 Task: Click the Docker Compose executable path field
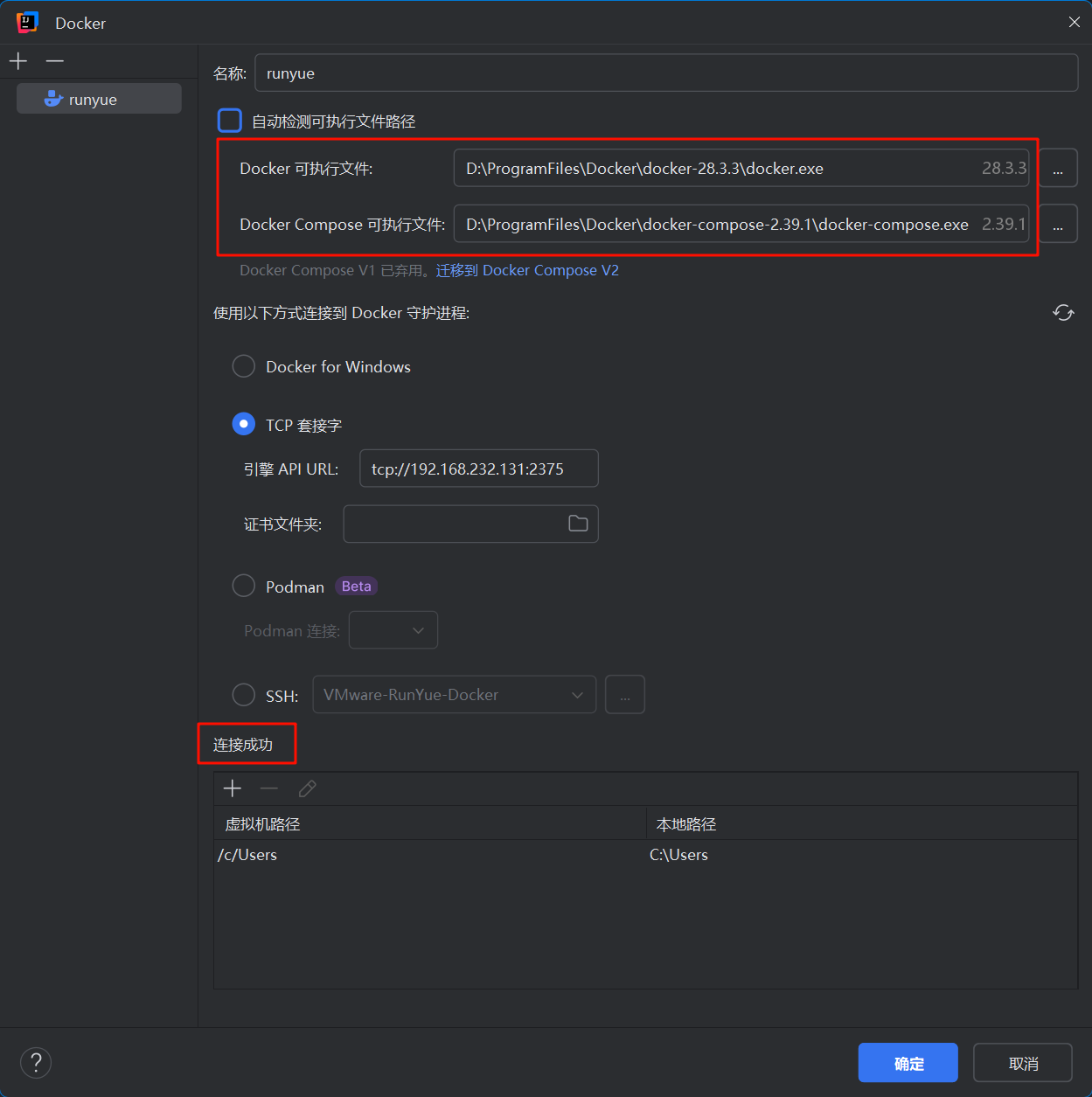(741, 224)
